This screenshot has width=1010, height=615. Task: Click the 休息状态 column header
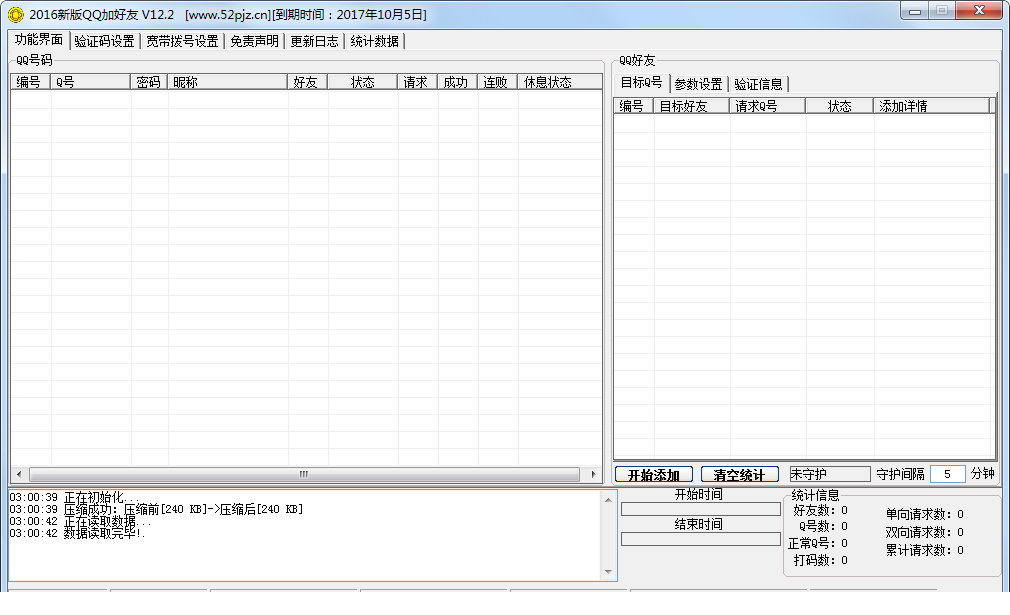pyautogui.click(x=559, y=82)
